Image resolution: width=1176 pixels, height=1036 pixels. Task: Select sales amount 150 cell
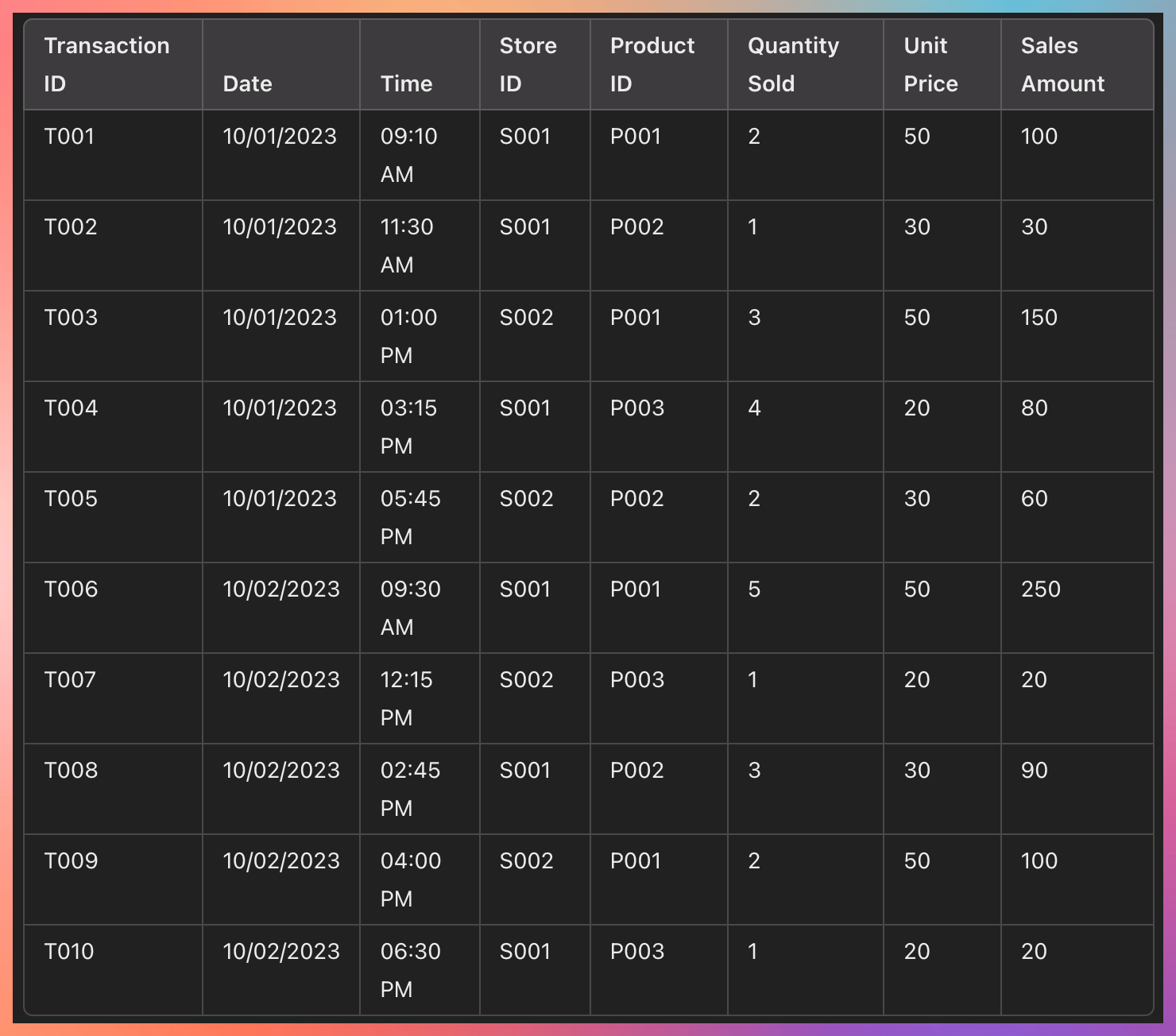[x=1039, y=318]
